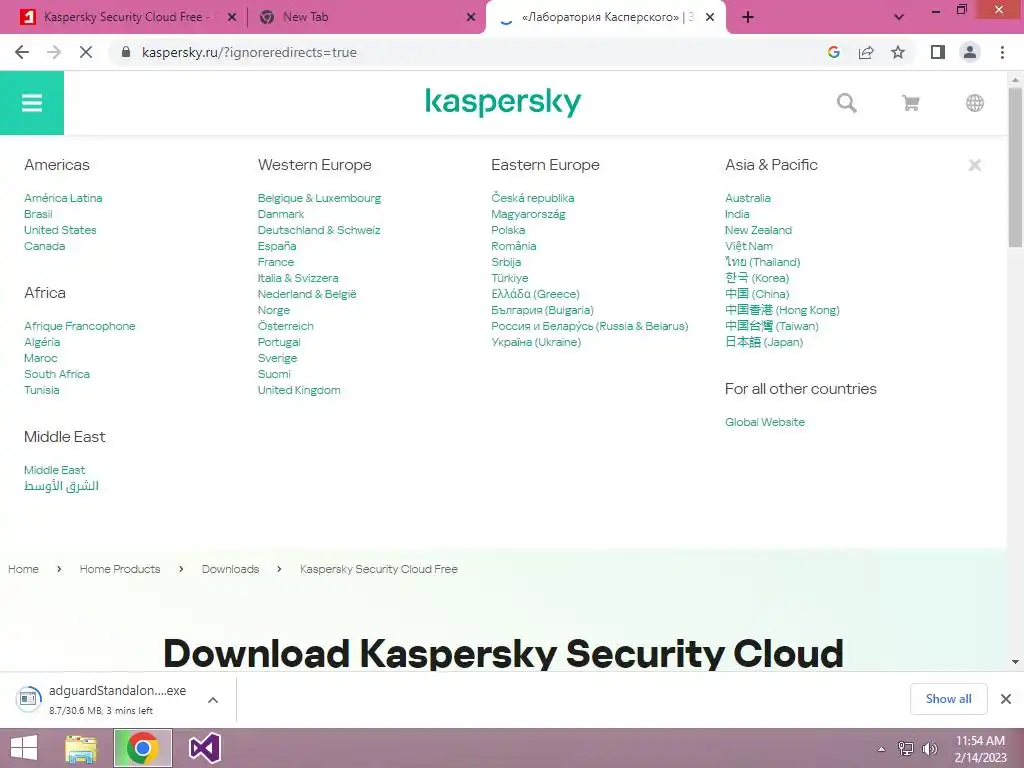Select América Latina region link
The image size is (1024, 768).
(63, 198)
